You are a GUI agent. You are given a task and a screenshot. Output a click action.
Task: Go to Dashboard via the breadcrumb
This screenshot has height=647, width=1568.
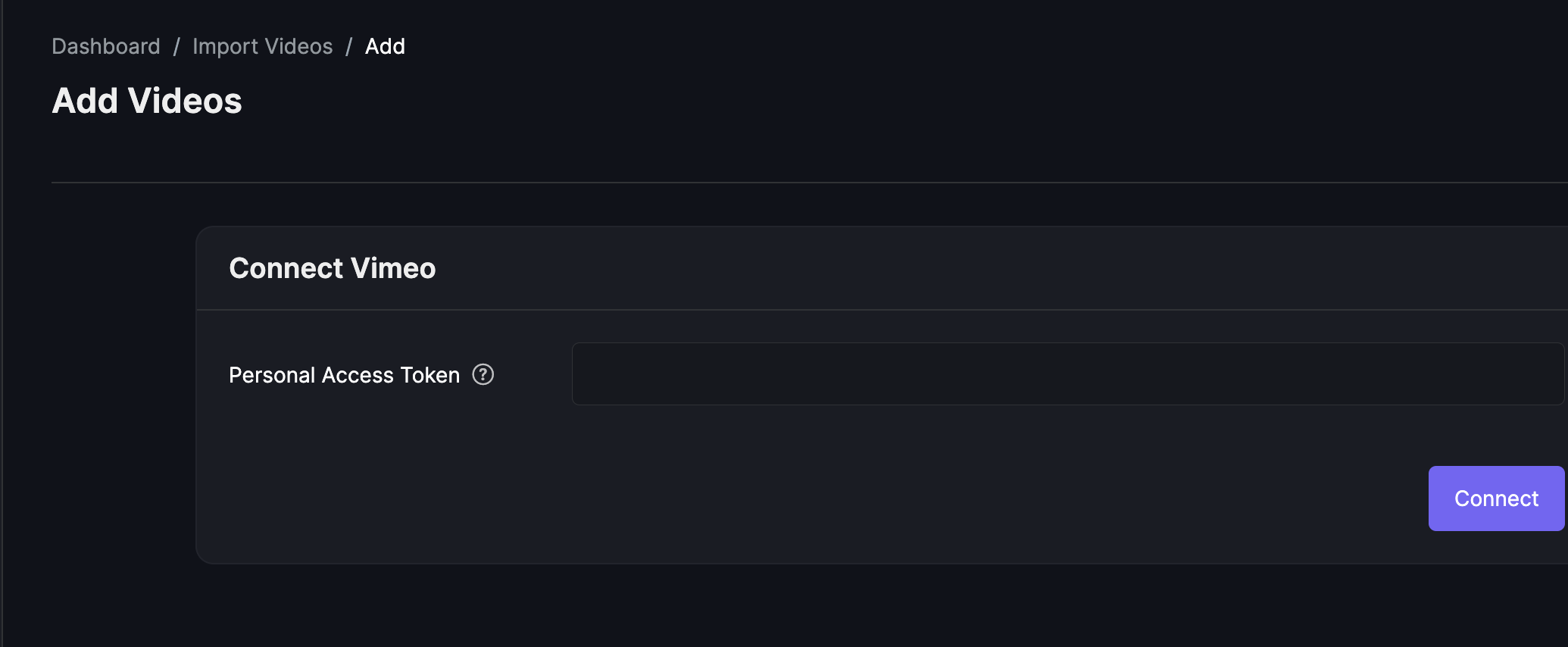point(106,46)
